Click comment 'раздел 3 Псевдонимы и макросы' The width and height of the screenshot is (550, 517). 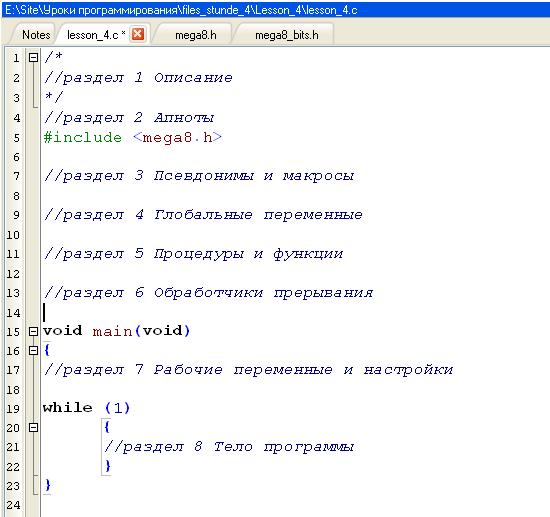[x=199, y=175]
